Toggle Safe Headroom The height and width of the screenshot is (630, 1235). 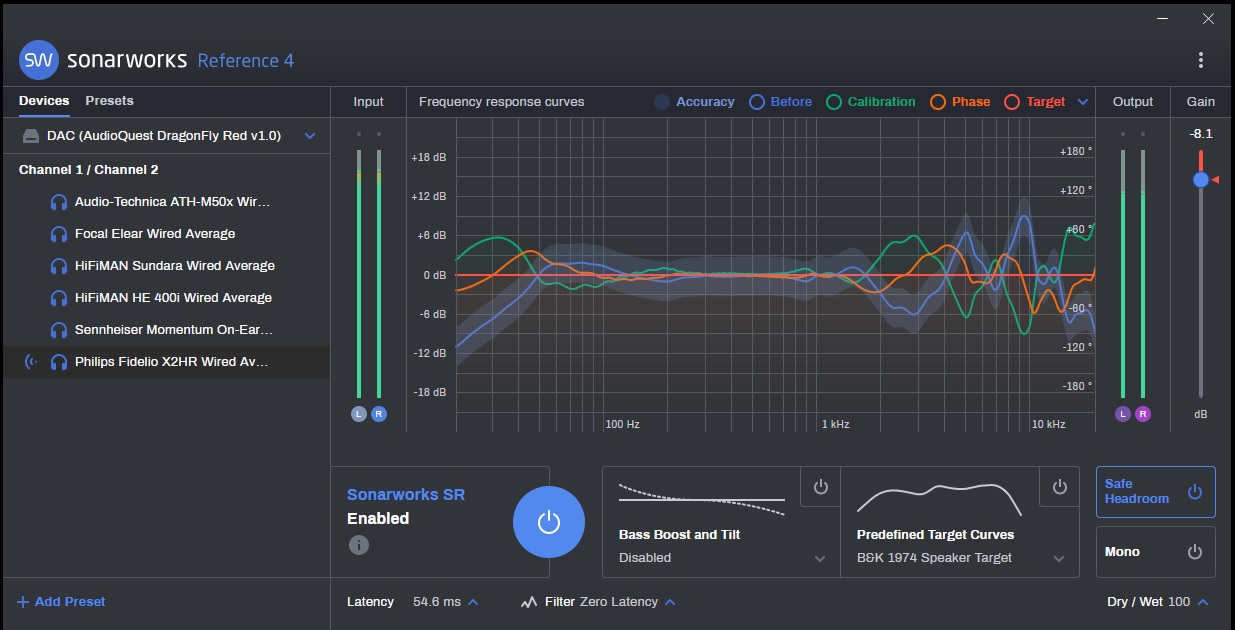(x=1156, y=492)
